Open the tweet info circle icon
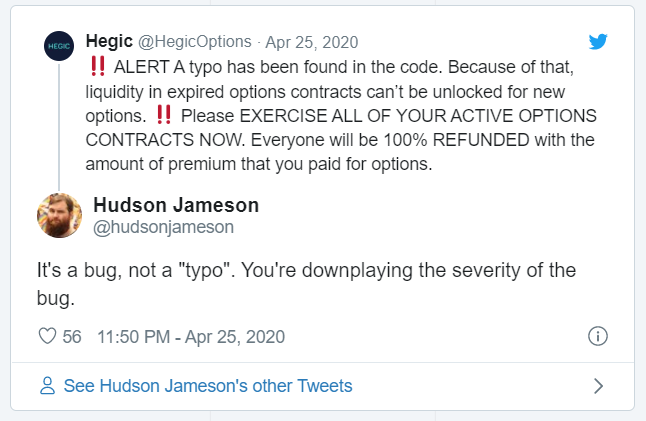Viewport: 646px width, 421px height. [597, 336]
